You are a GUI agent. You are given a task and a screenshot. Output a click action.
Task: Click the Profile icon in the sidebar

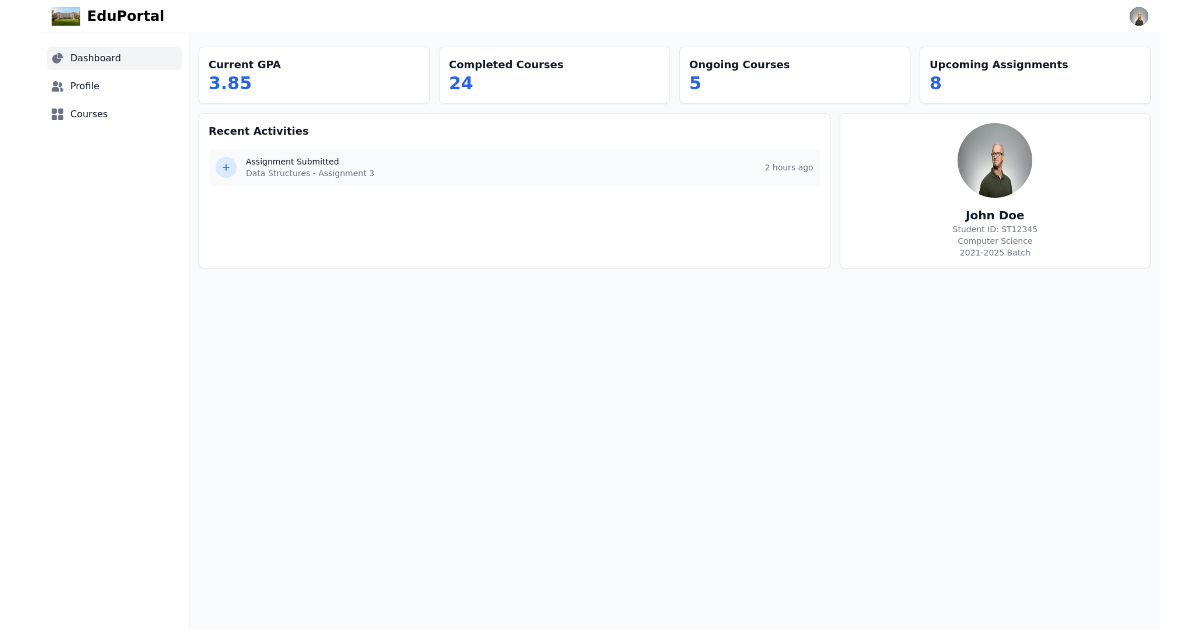pyautogui.click(x=57, y=86)
